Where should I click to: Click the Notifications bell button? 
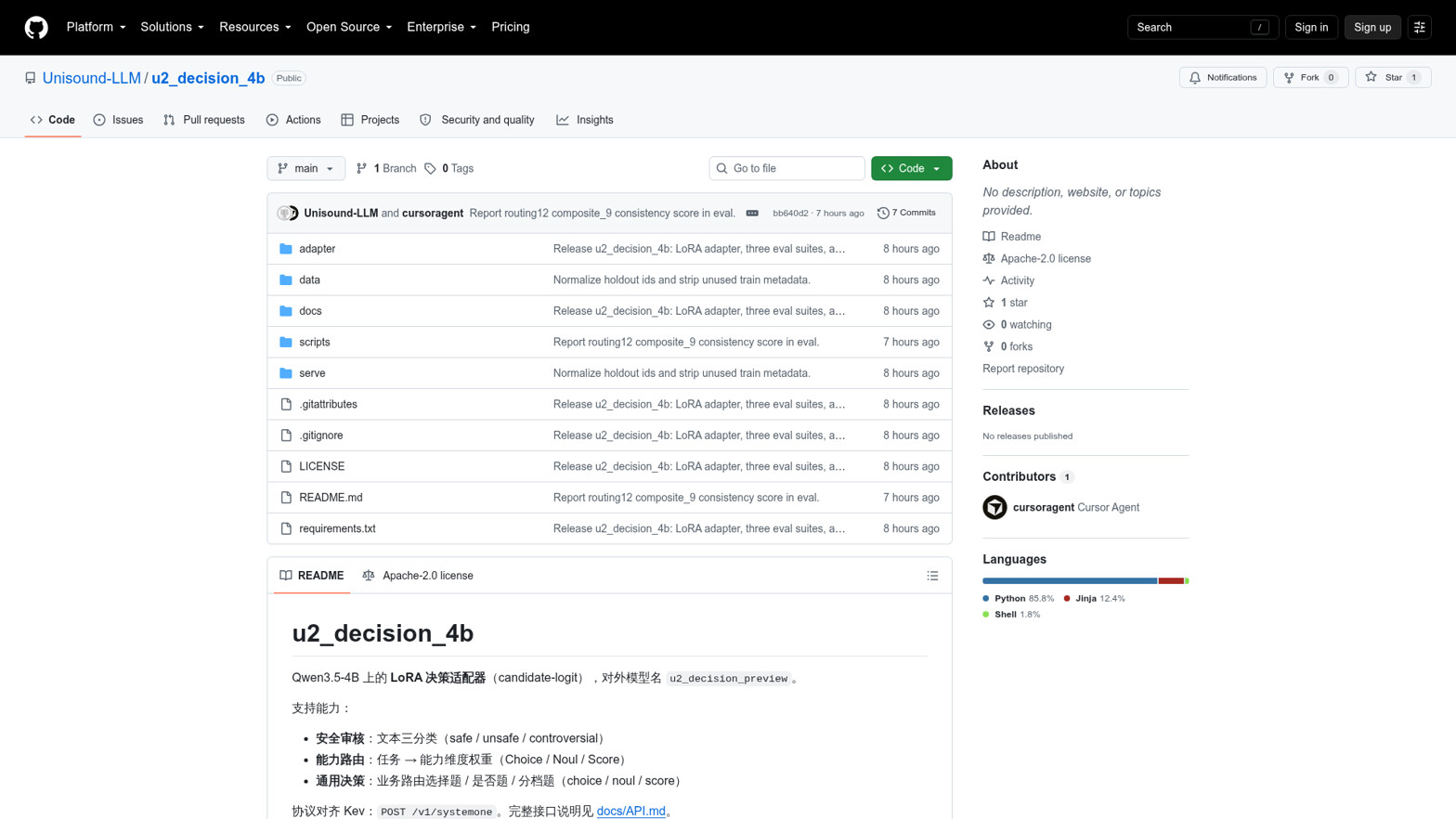point(1222,78)
